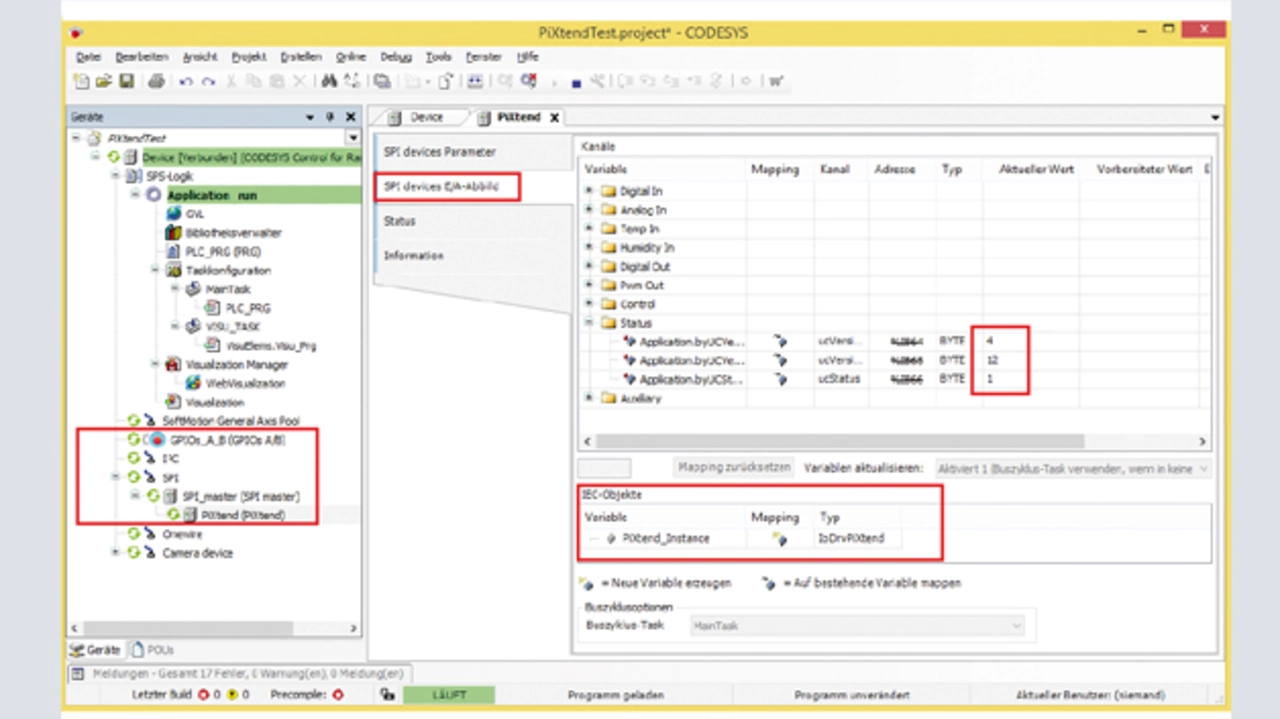Click the Logout toolbar icon with red X

tap(529, 82)
